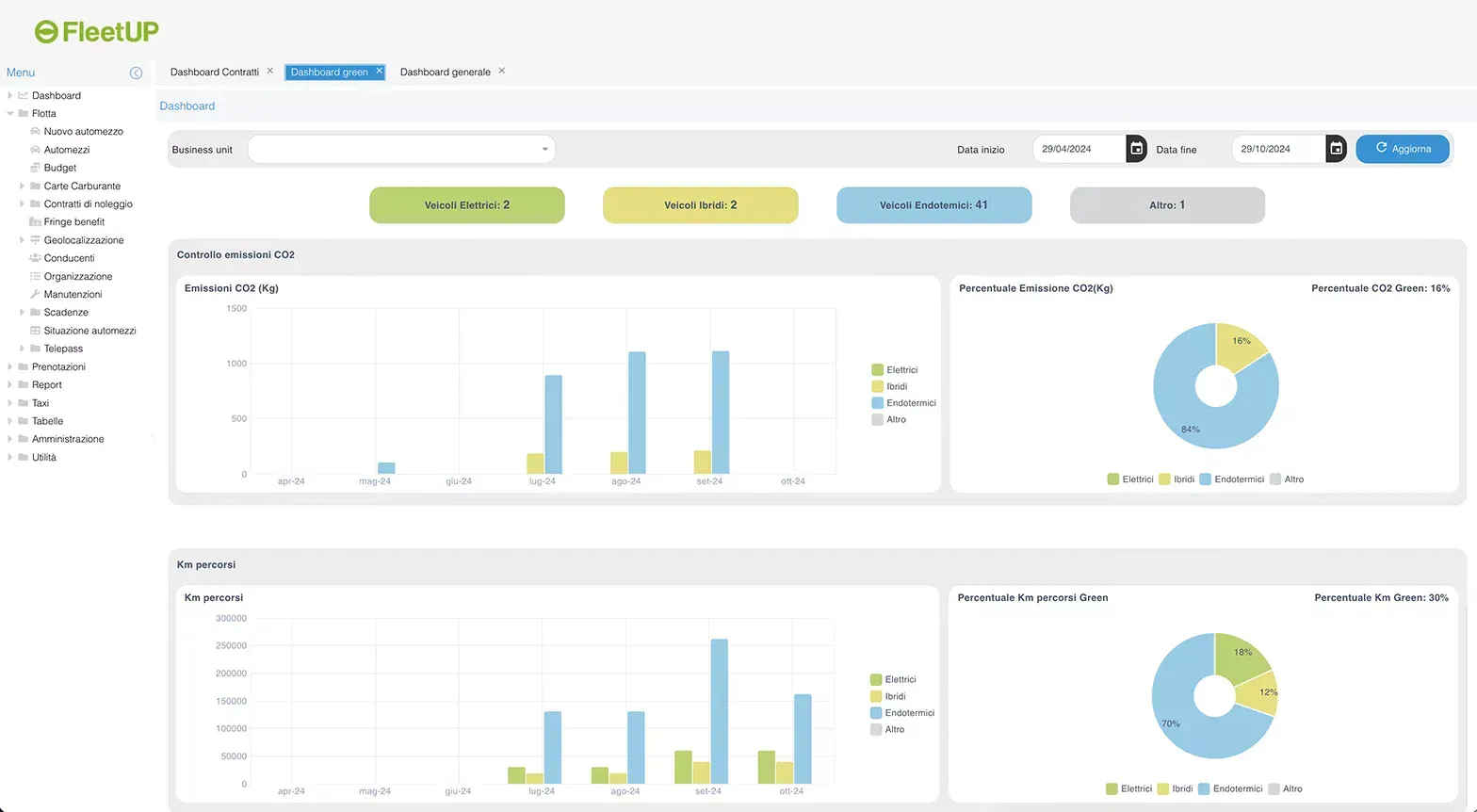
Task: Click the Budget icon in menu
Action: click(x=36, y=168)
